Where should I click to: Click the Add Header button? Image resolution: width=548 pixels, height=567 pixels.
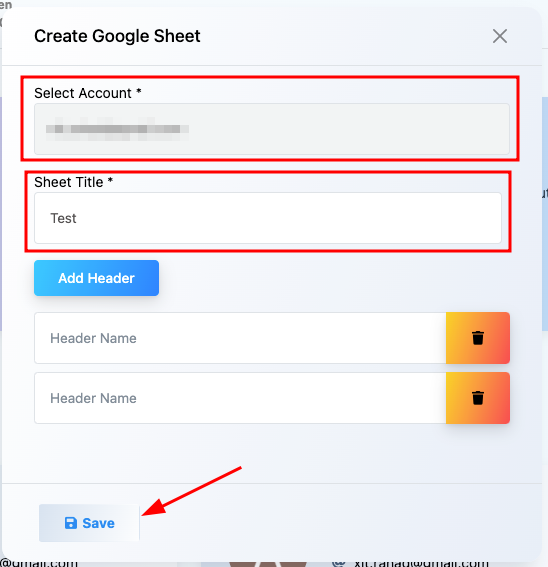pos(96,278)
